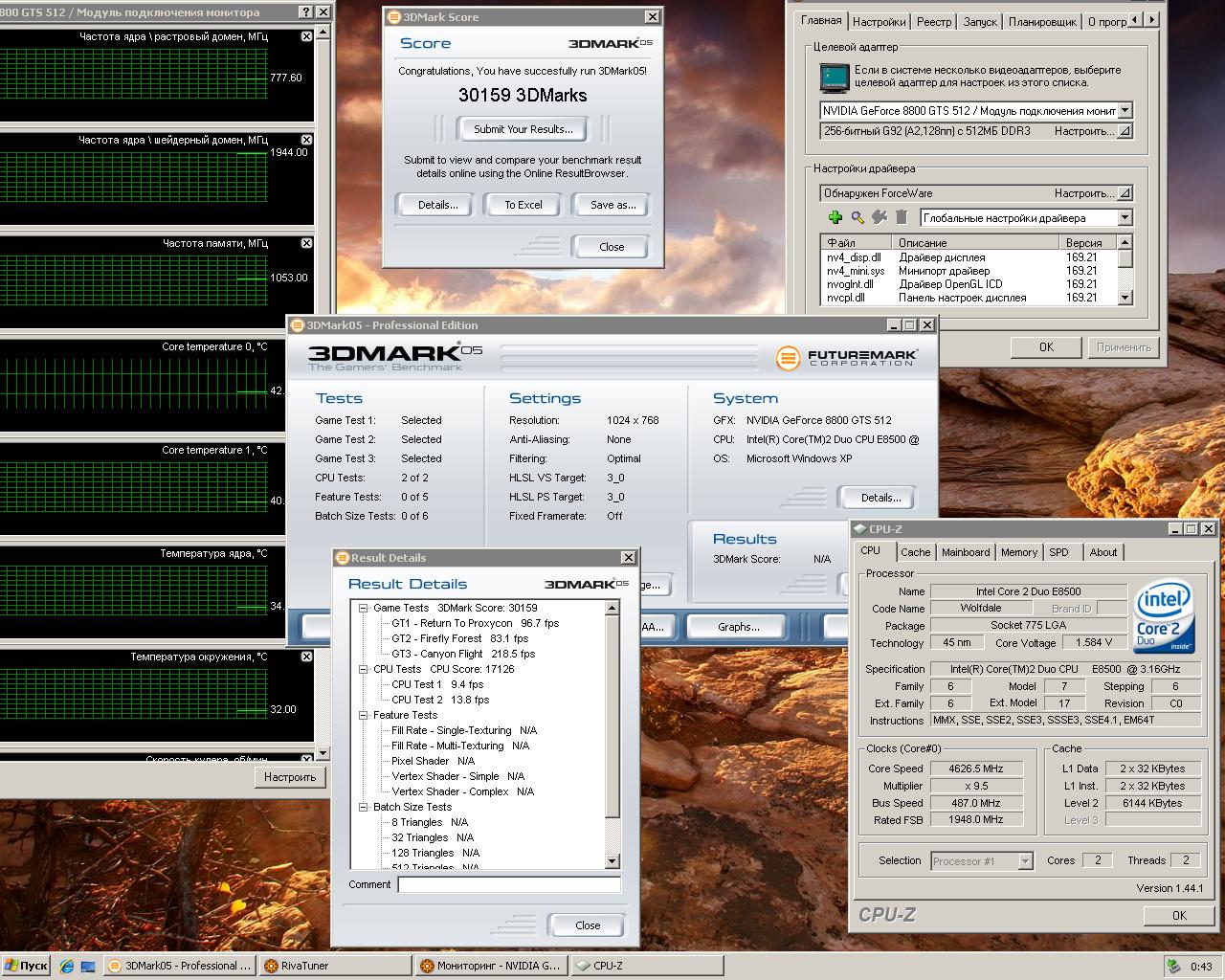Image resolution: width=1225 pixels, height=980 pixels.
Task: Click the green plus add icon in RivaTuner
Action: click(835, 217)
